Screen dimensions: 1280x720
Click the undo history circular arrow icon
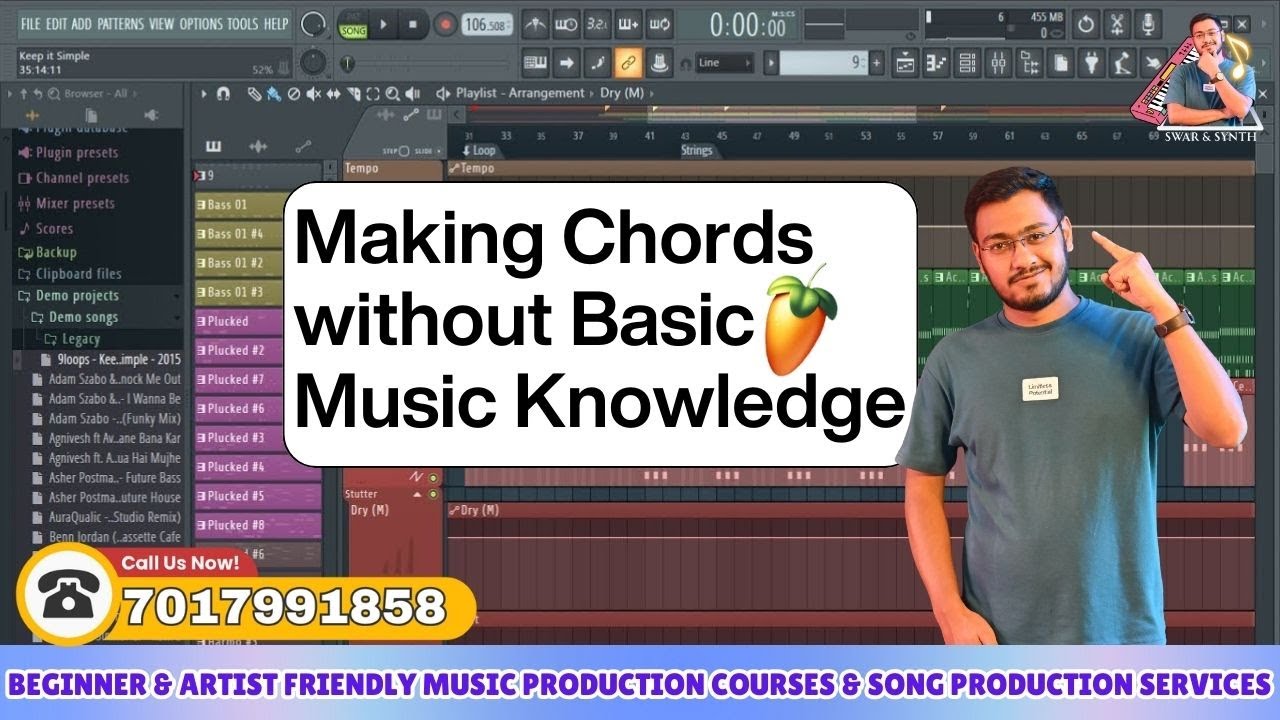(x=1086, y=24)
